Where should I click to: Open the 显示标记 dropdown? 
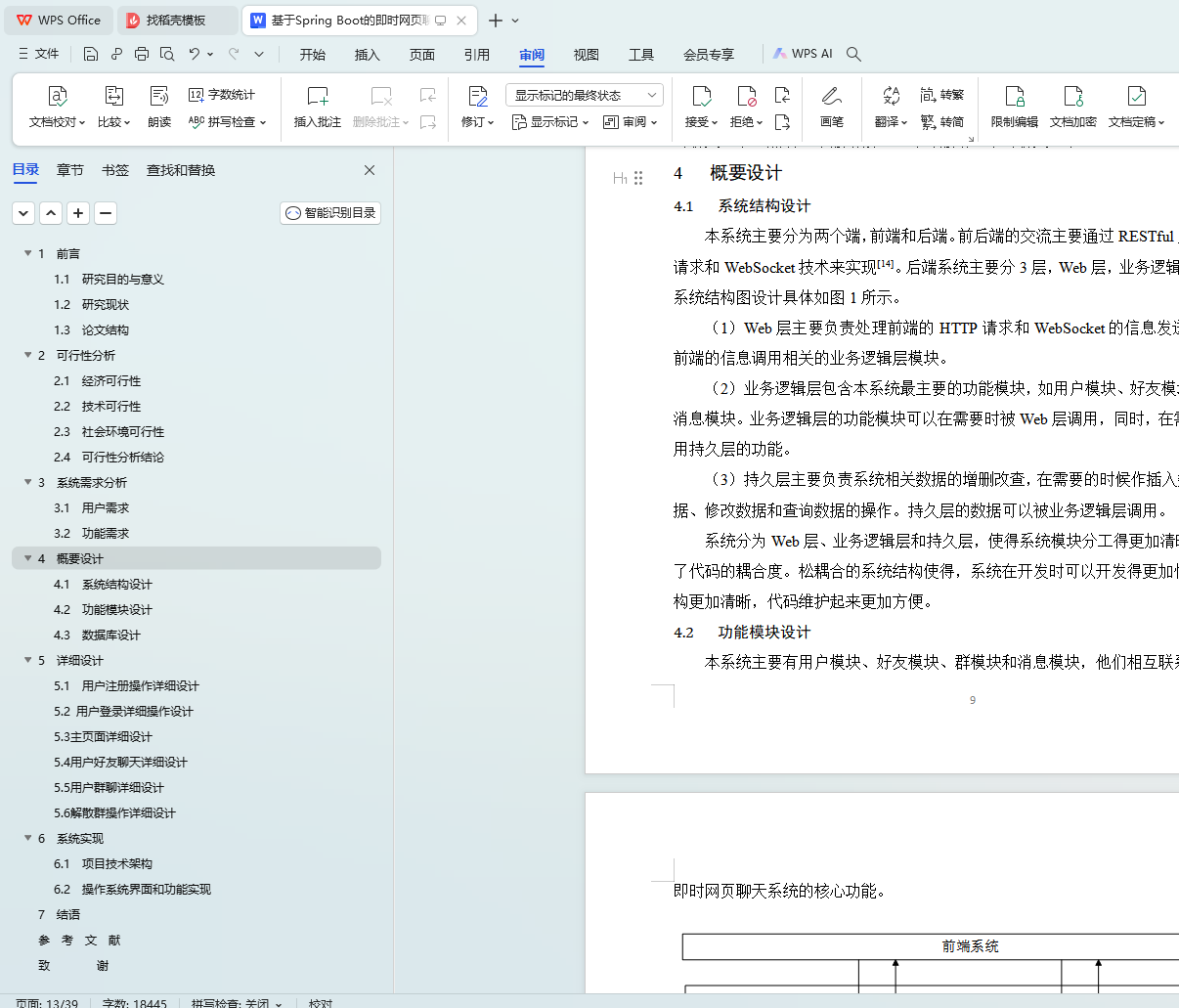pos(550,122)
